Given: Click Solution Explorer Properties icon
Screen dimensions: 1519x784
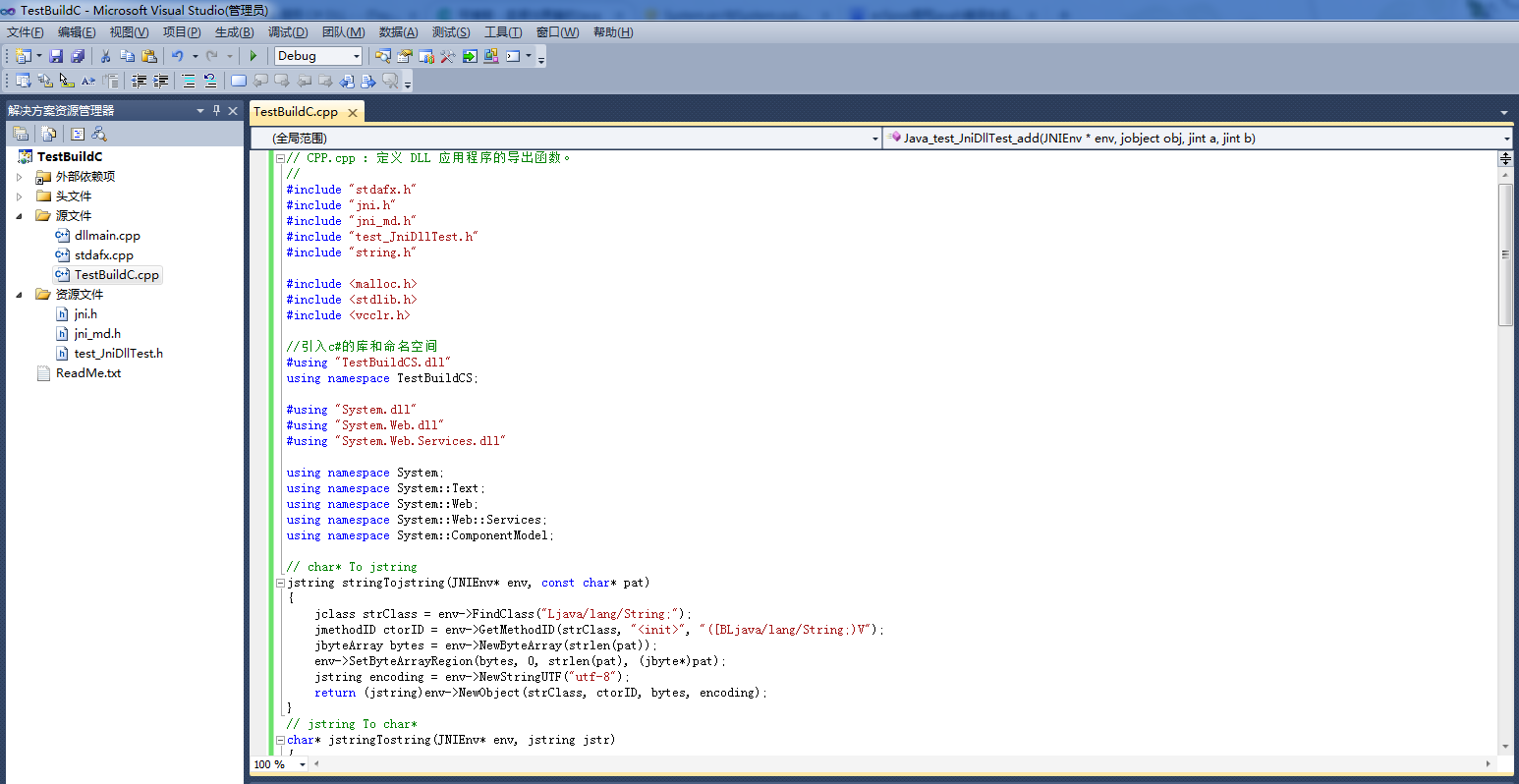Looking at the screenshot, I should [x=21, y=134].
